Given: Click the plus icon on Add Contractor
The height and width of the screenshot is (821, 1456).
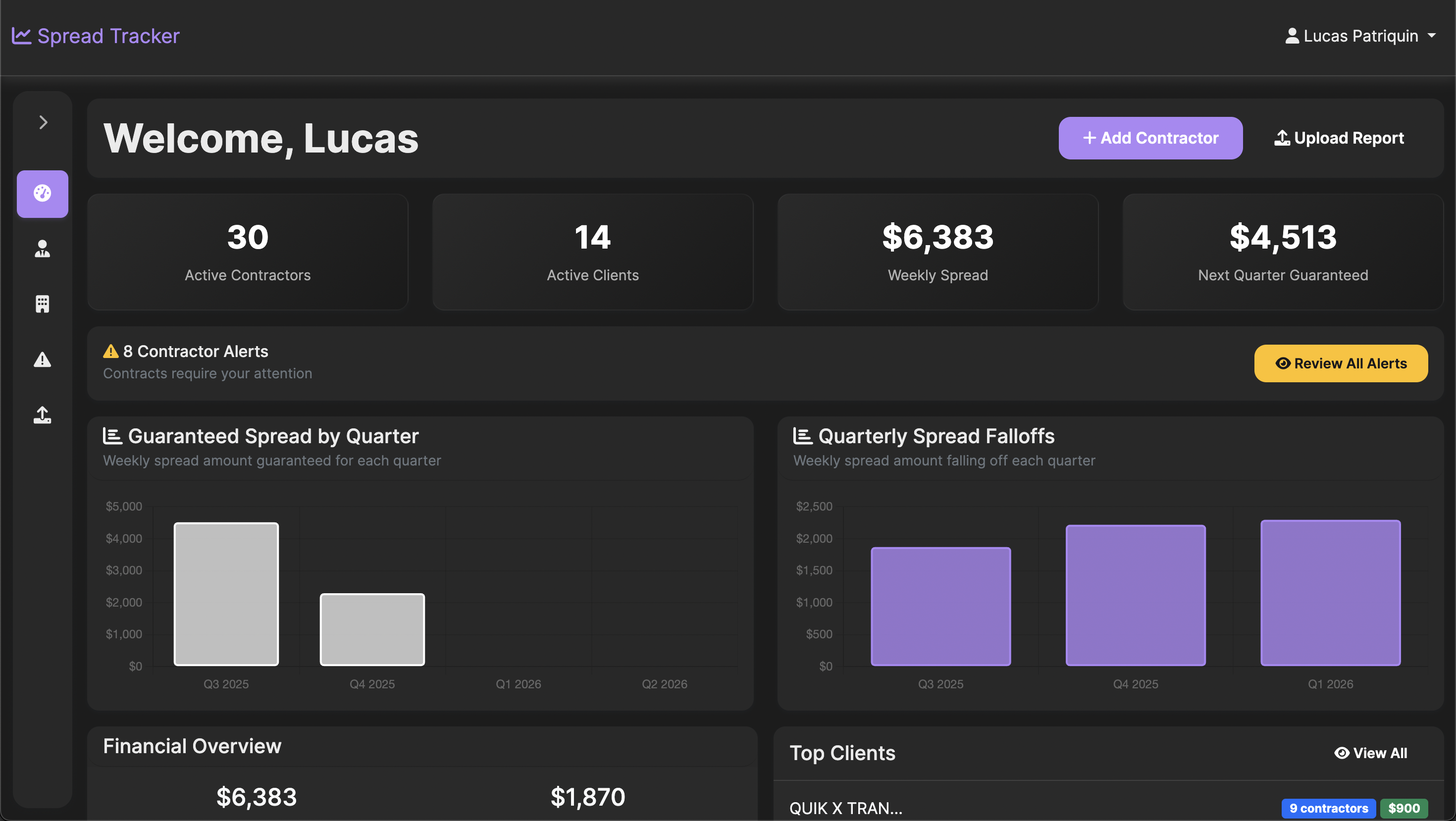Looking at the screenshot, I should pyautogui.click(x=1089, y=138).
